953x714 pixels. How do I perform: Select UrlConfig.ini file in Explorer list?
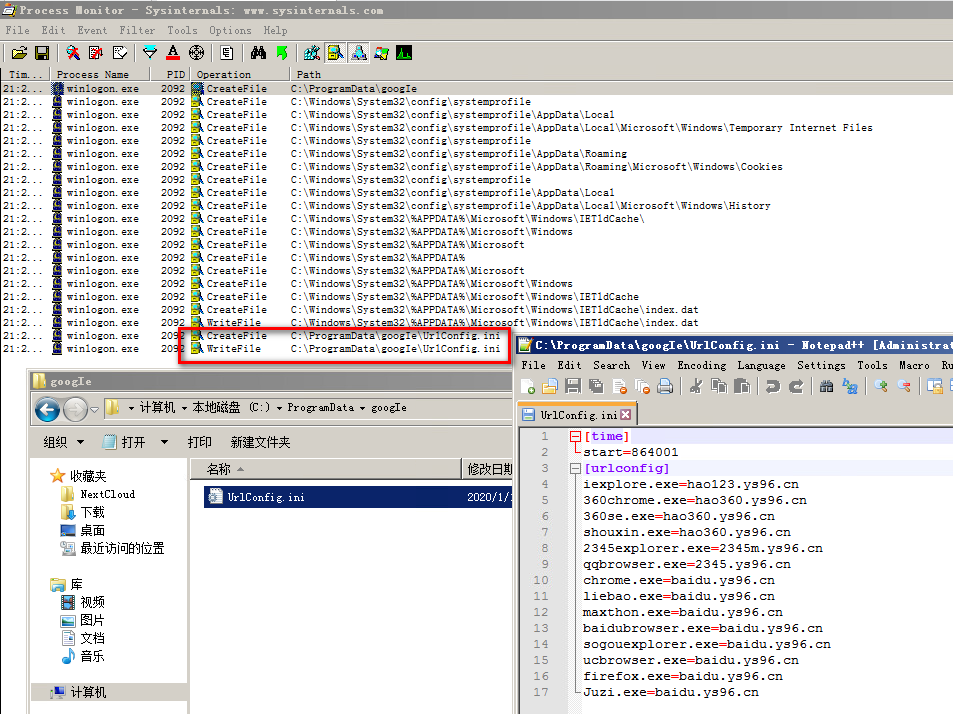[358, 497]
